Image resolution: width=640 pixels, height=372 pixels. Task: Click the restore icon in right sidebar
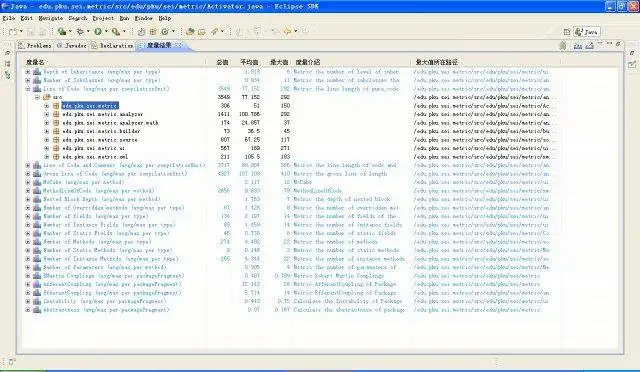(632, 53)
